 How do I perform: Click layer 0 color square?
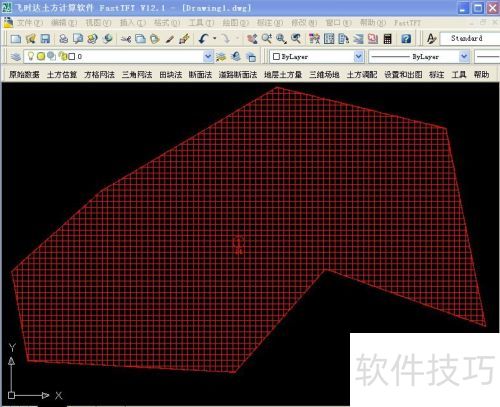(72, 57)
